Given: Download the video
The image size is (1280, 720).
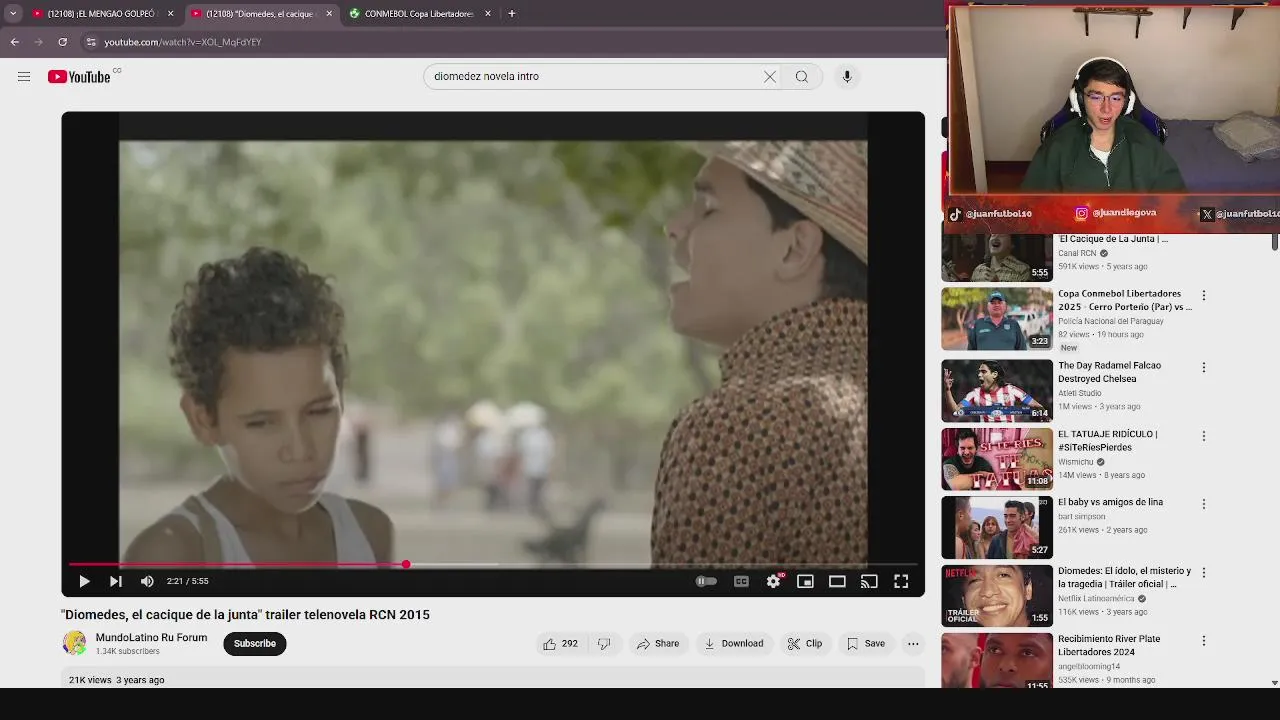Looking at the screenshot, I should (733, 644).
